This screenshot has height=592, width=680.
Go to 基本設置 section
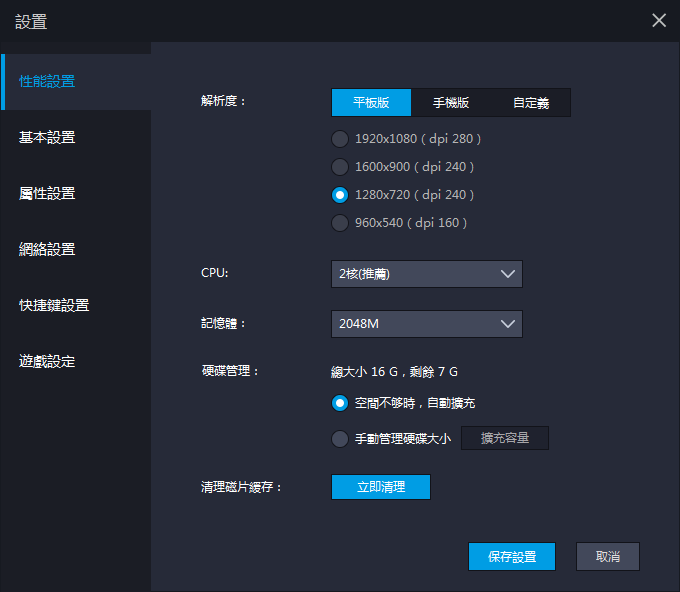(76, 138)
